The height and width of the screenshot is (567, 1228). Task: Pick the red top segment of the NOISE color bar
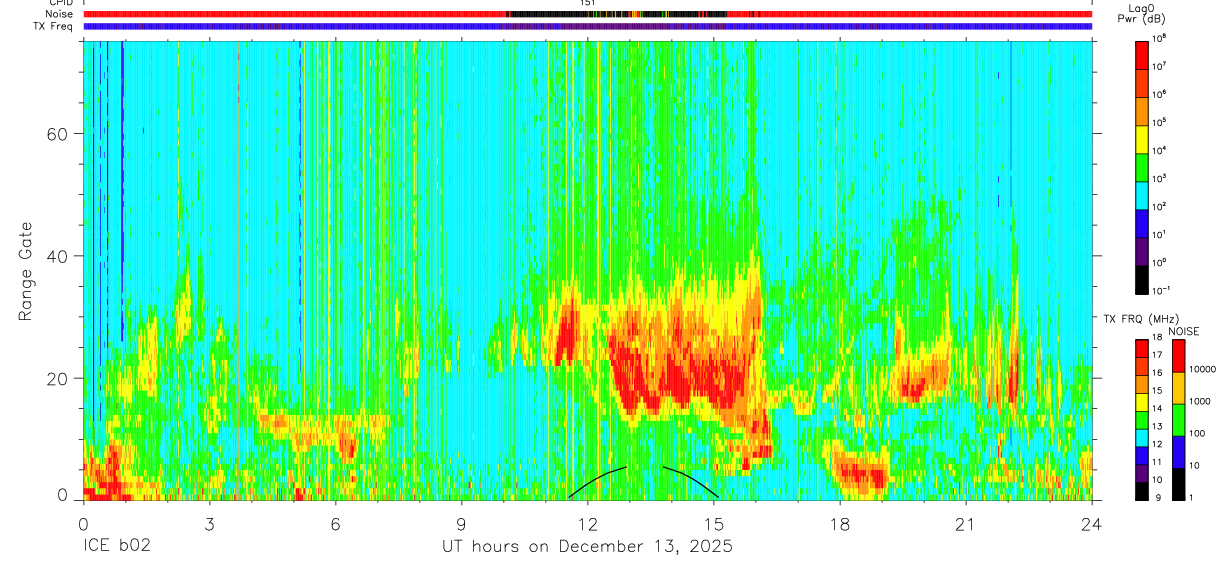(x=1178, y=355)
